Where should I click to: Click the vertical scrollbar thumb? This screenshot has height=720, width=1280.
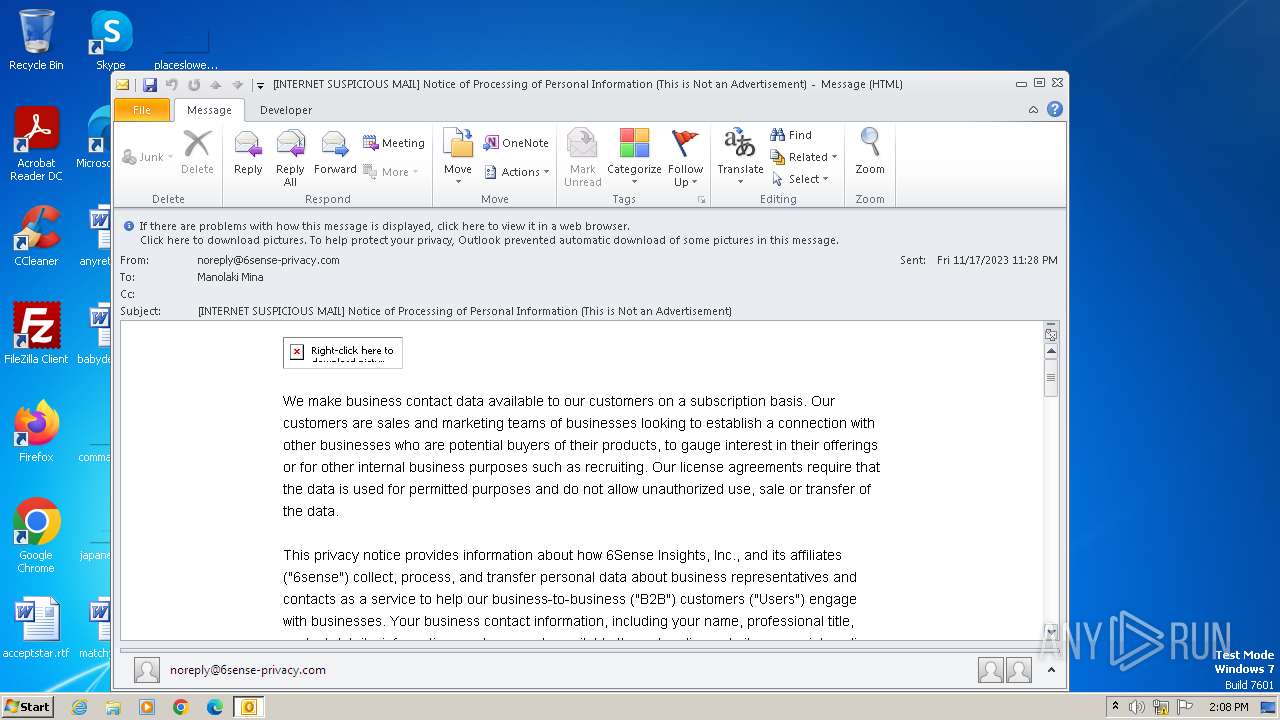1051,378
